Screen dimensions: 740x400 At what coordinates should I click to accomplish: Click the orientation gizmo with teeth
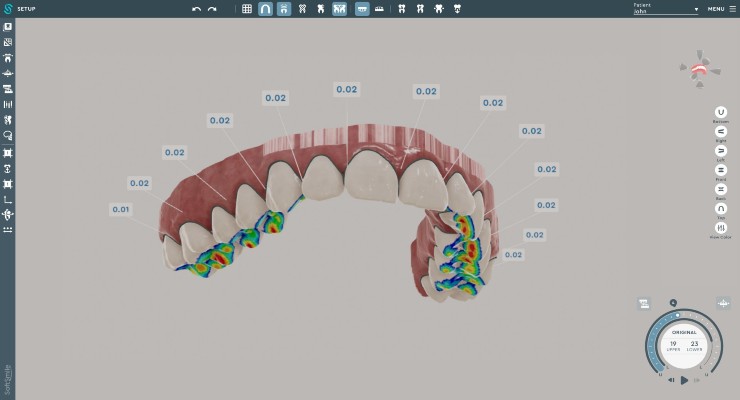[x=699, y=70]
